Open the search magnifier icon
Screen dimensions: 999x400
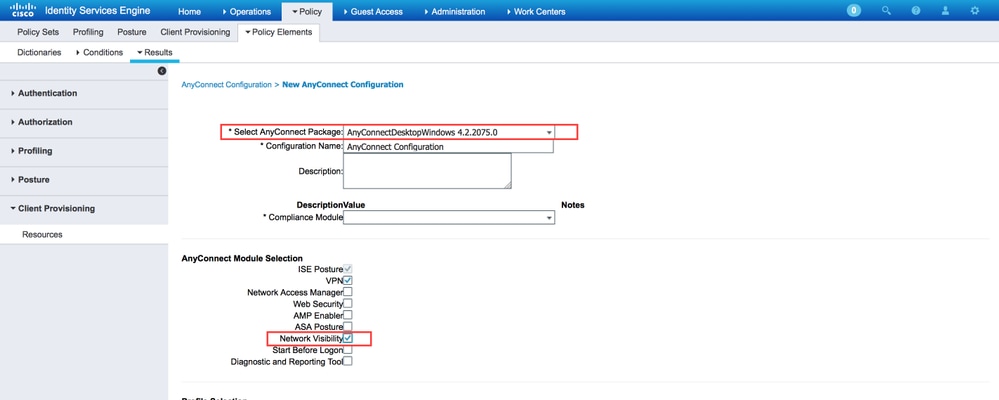tap(886, 10)
